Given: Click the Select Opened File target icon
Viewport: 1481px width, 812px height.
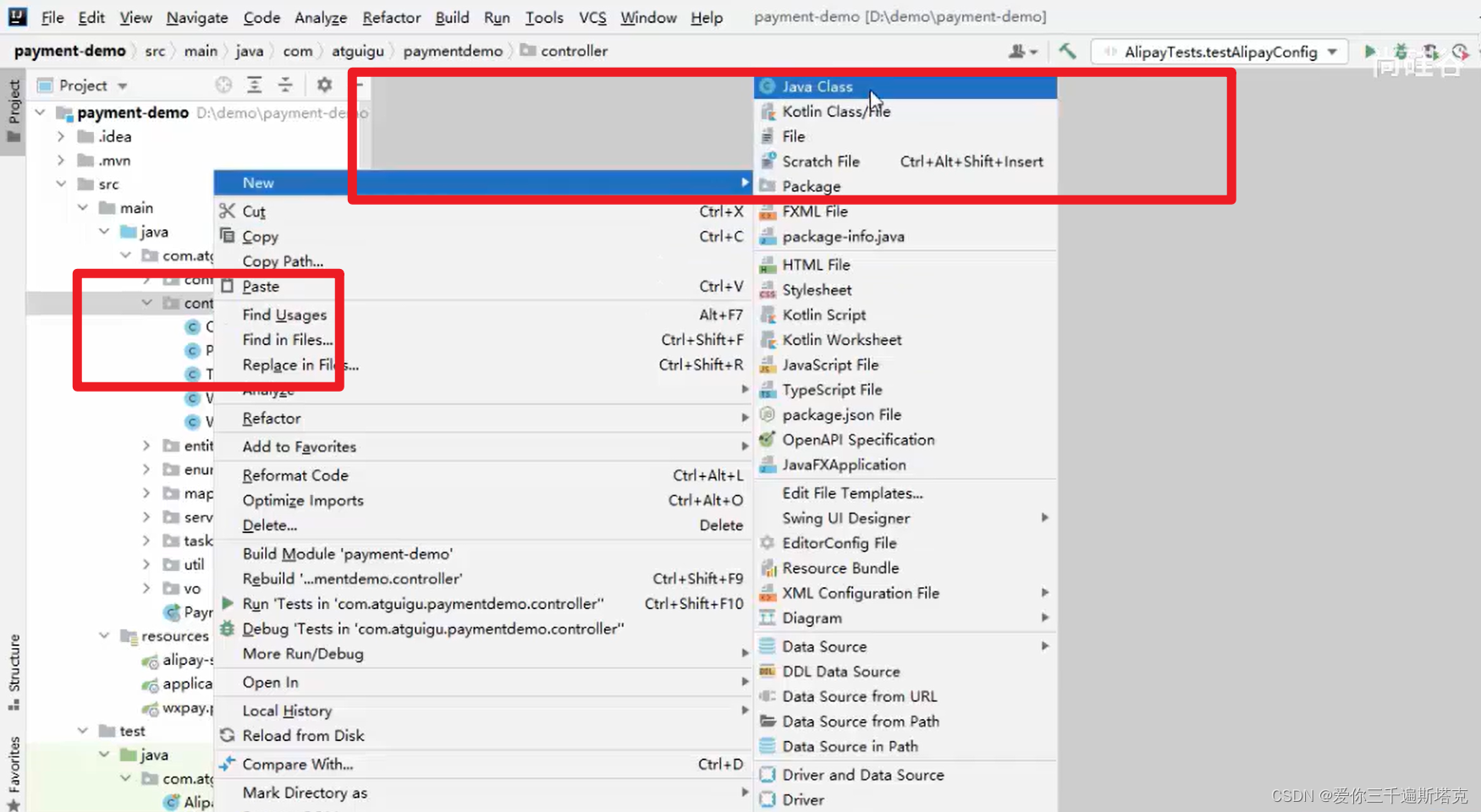Looking at the screenshot, I should coord(223,85).
